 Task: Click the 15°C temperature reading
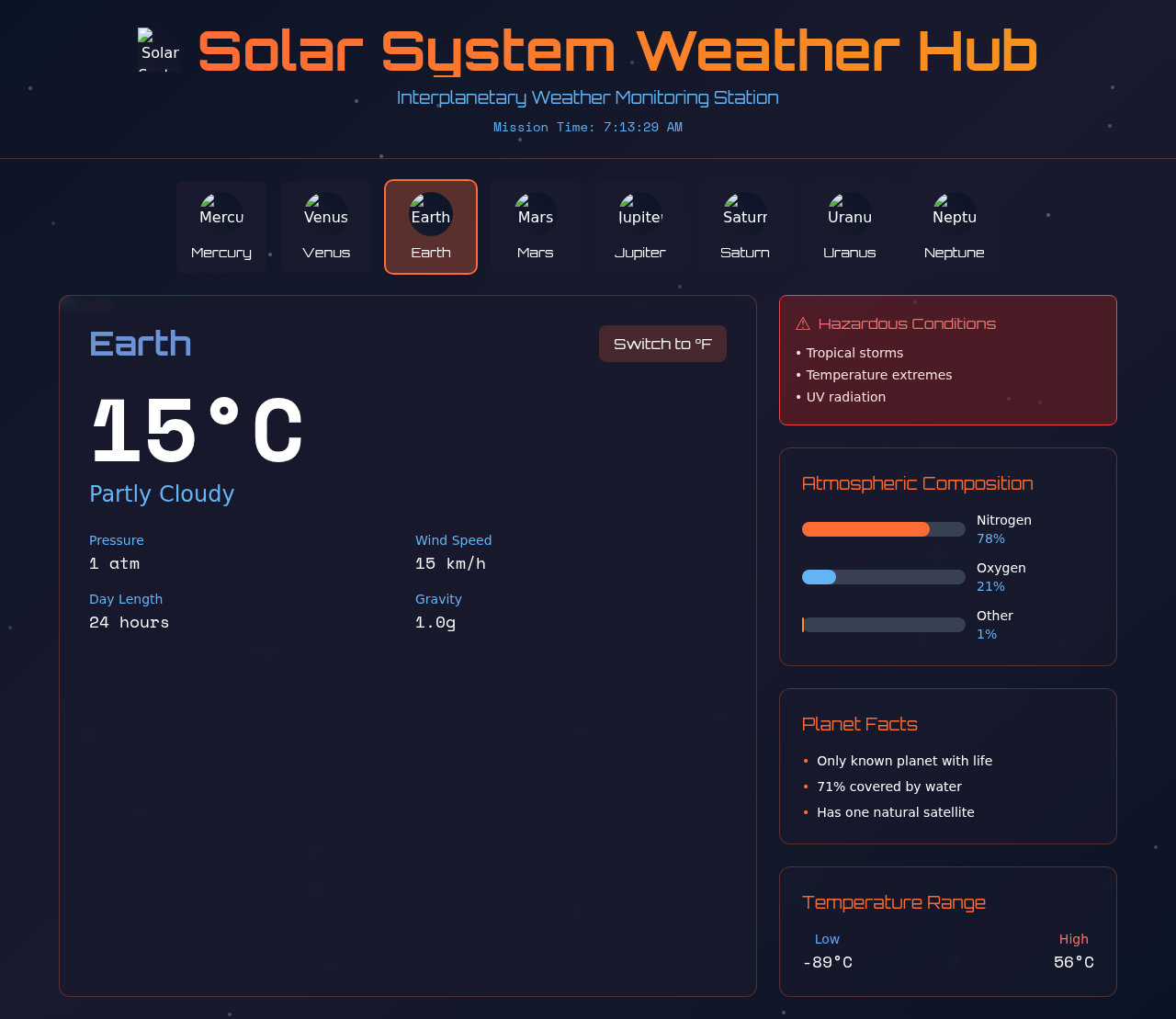coord(196,430)
